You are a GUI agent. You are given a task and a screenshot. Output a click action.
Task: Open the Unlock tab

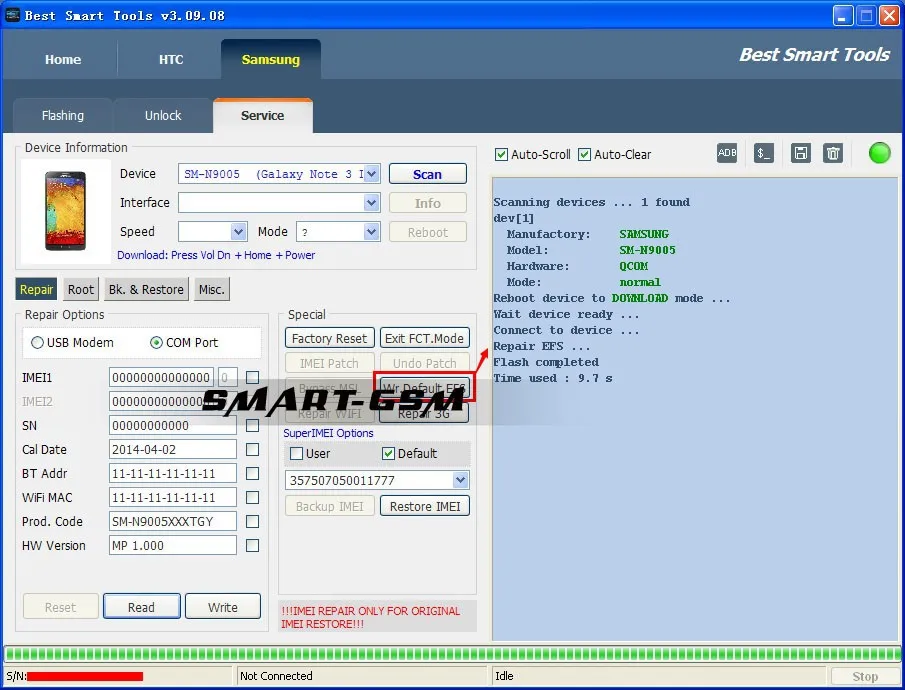(x=163, y=115)
